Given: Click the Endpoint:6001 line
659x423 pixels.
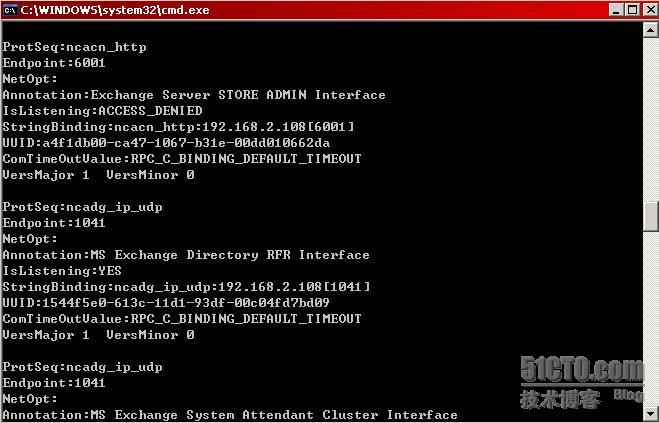Looking at the screenshot, I should tap(54, 63).
